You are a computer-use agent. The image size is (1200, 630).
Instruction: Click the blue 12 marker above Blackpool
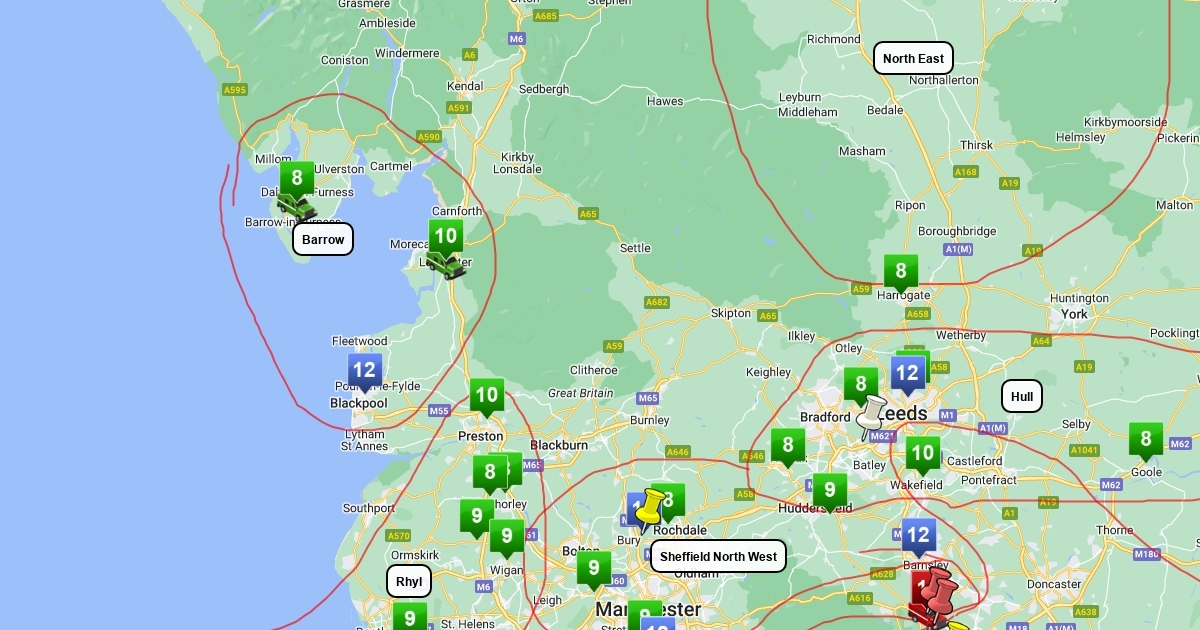click(364, 372)
